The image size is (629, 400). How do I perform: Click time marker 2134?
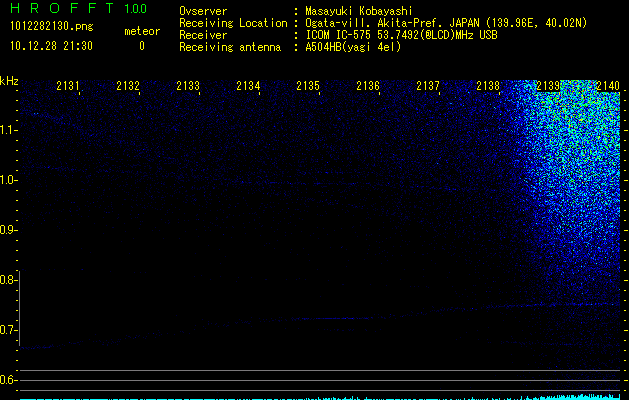coord(248,86)
